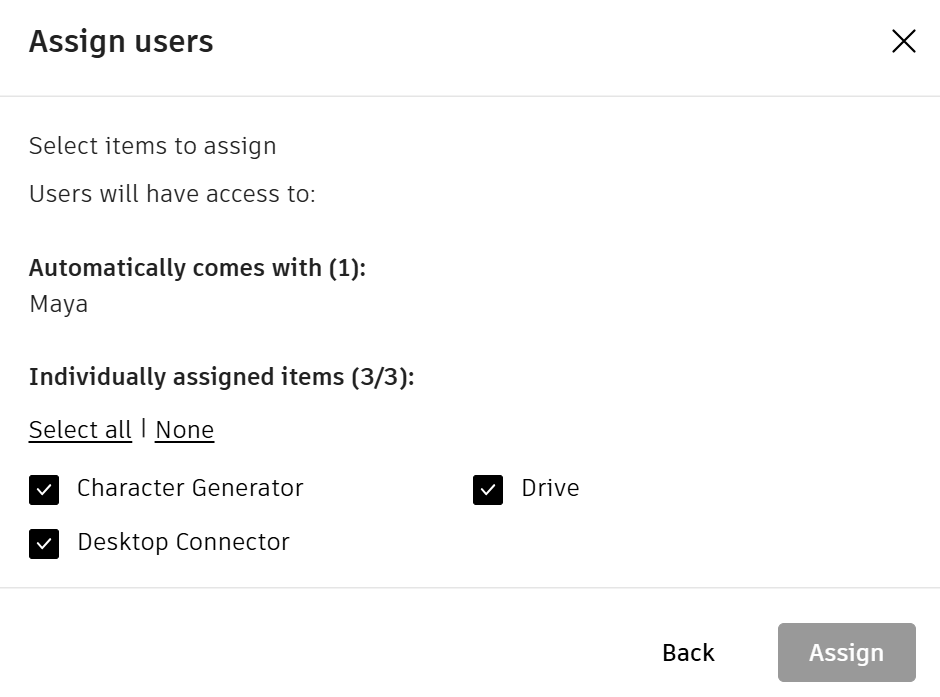
Task: Click the Automatically comes with heading
Action: click(x=175, y=268)
